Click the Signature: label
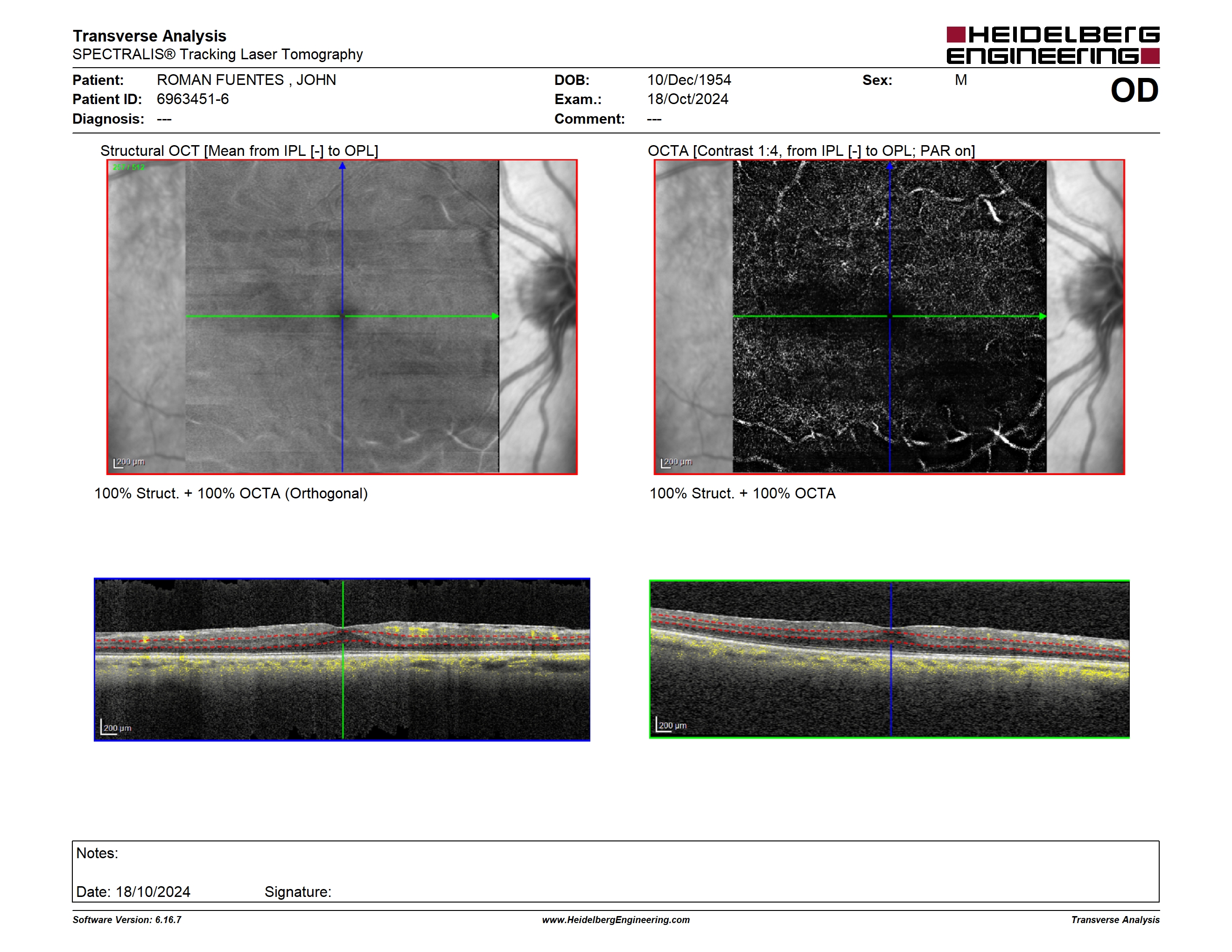Viewport: 1232px width, 952px height. (298, 892)
